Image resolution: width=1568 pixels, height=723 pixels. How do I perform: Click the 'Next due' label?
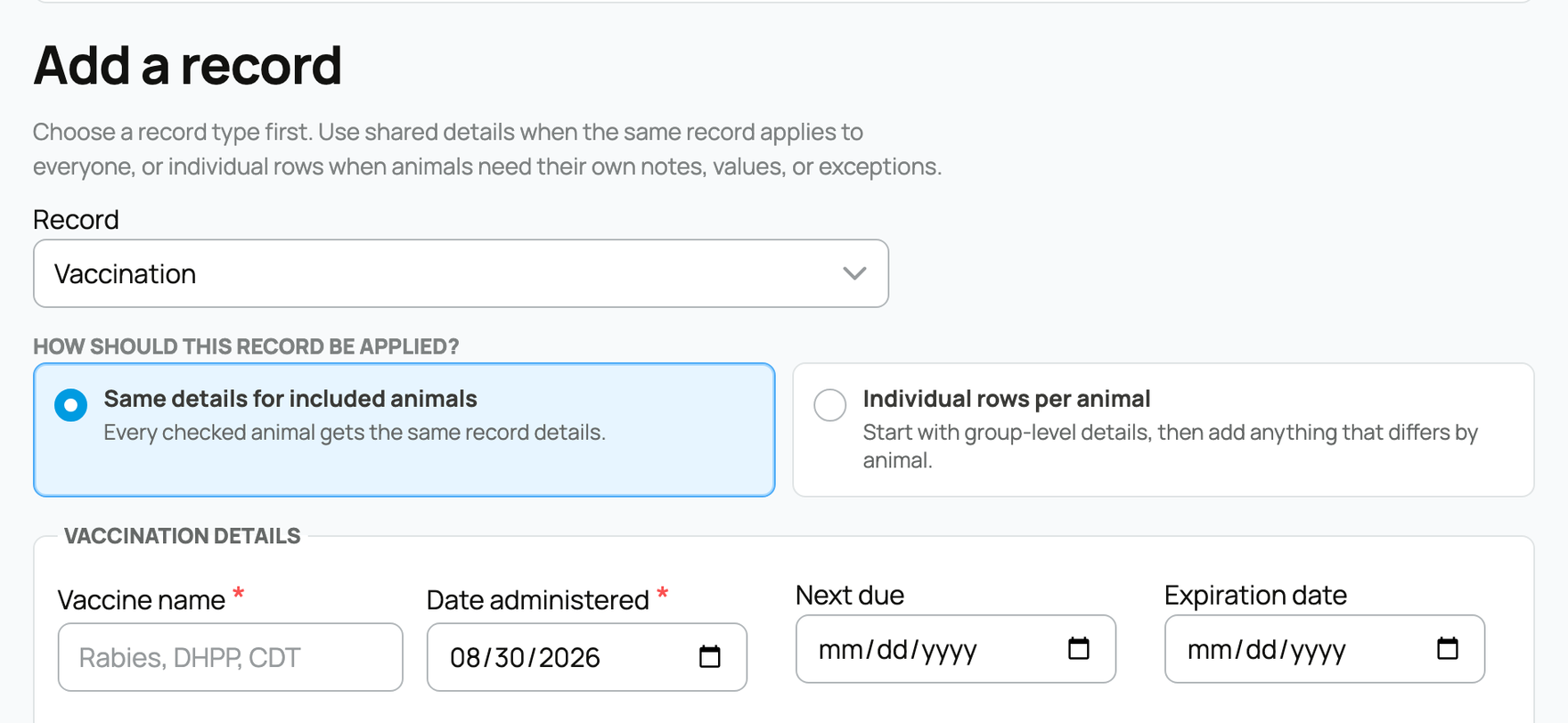tap(850, 595)
